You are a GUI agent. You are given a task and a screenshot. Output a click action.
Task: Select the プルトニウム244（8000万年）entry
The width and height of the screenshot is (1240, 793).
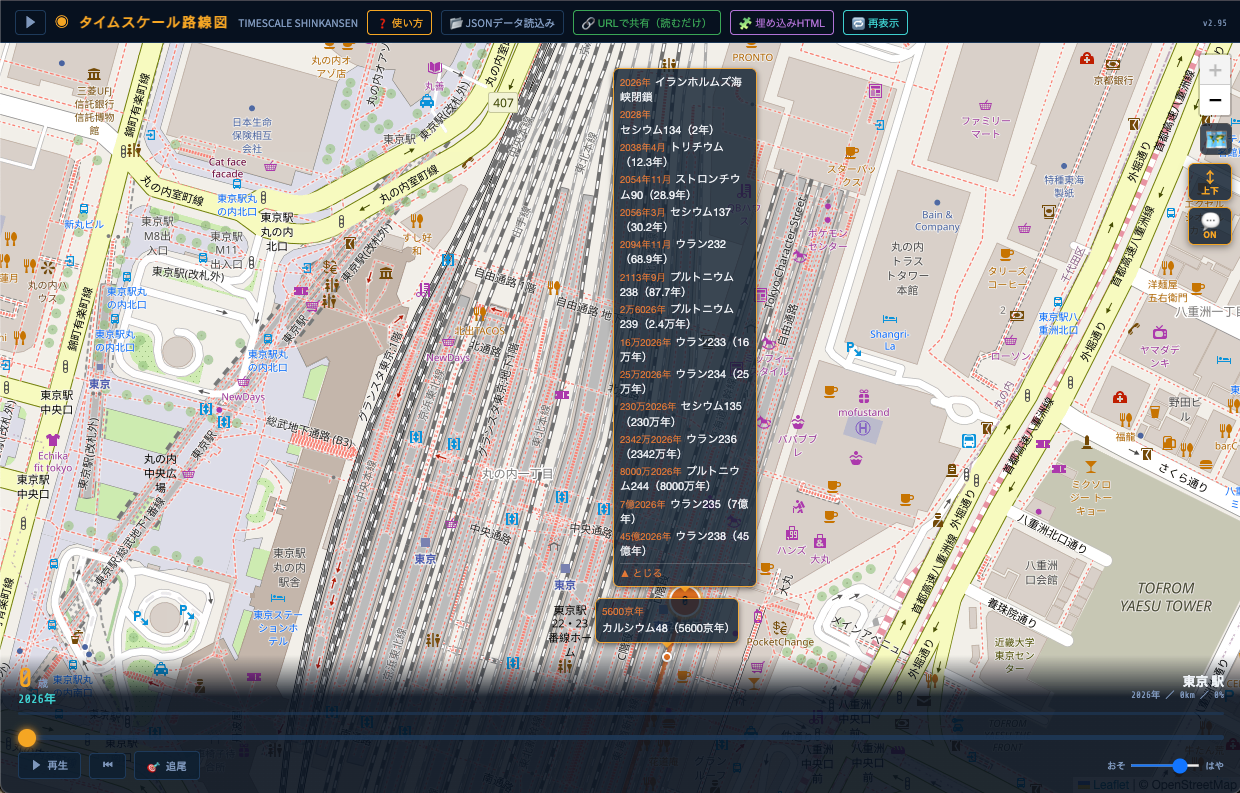pos(683,479)
